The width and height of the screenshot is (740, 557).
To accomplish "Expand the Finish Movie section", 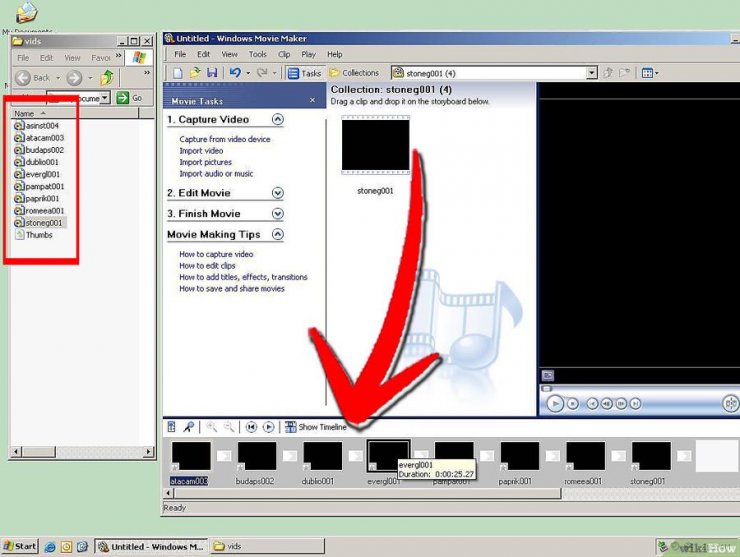I will pyautogui.click(x=278, y=214).
